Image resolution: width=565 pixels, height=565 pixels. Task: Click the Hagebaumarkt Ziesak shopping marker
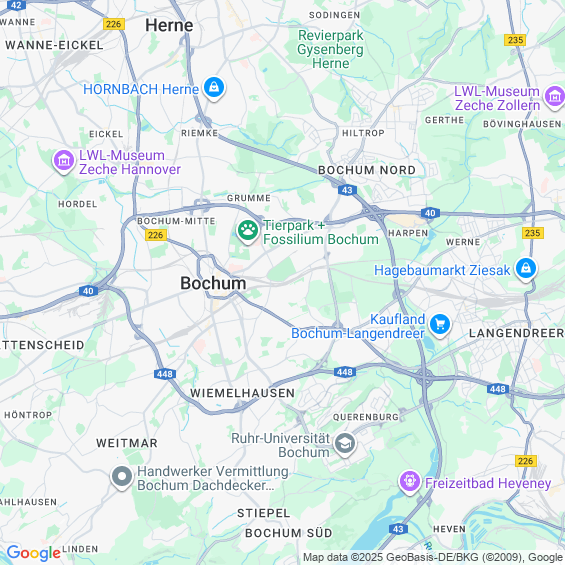click(526, 270)
